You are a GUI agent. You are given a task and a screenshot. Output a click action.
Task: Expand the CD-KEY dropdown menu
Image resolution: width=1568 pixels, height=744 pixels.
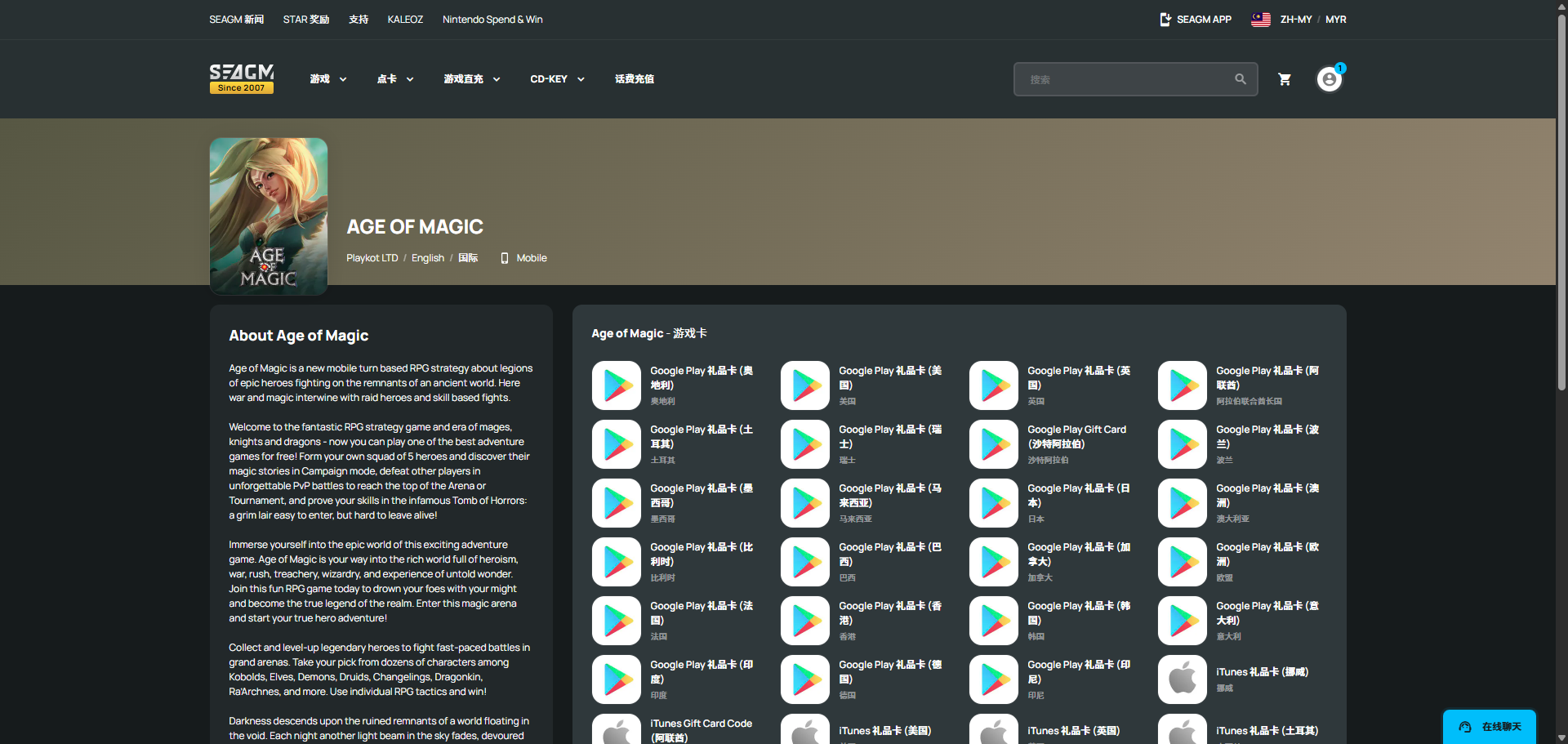click(558, 79)
